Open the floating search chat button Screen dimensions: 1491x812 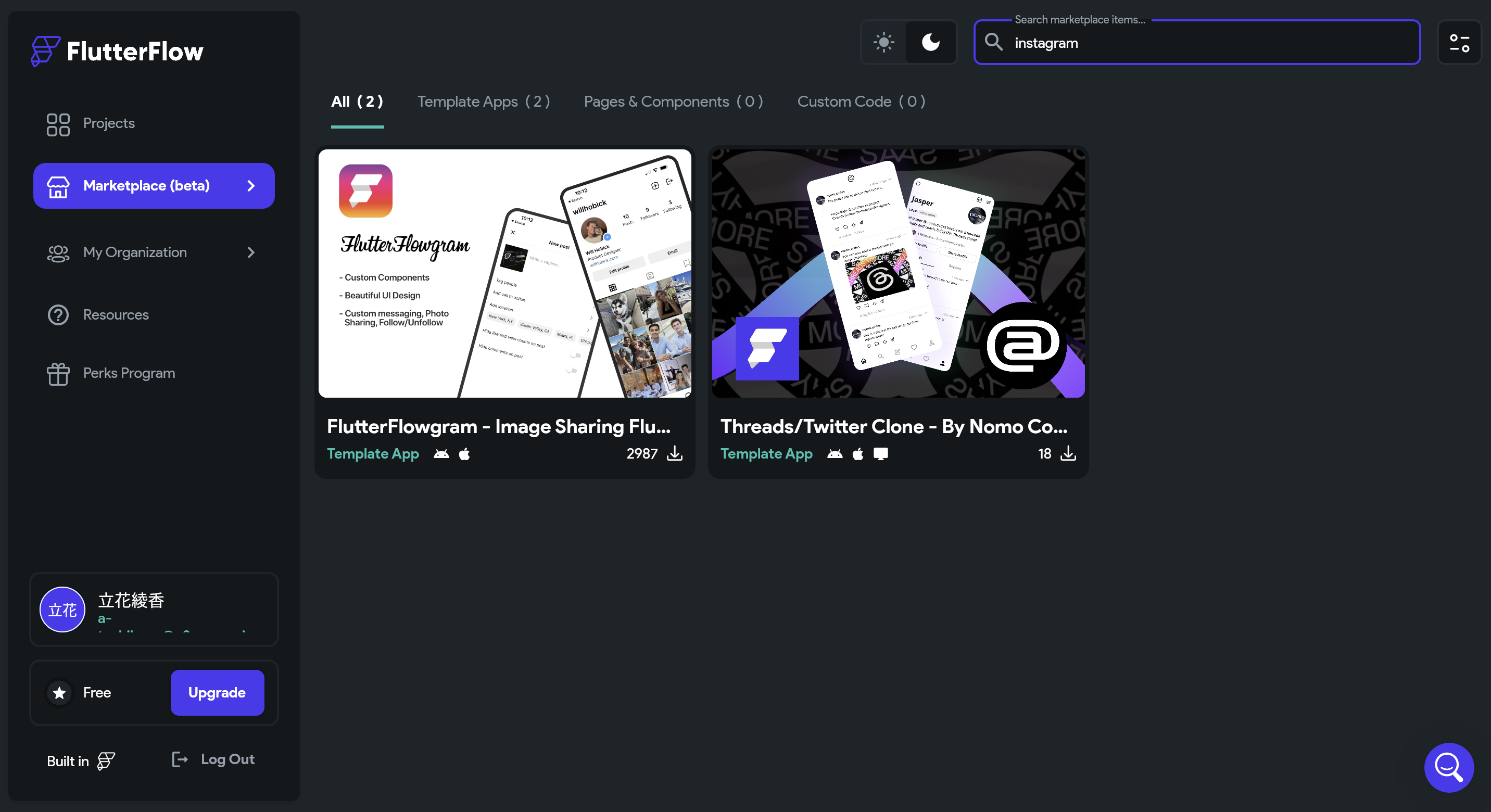point(1449,767)
